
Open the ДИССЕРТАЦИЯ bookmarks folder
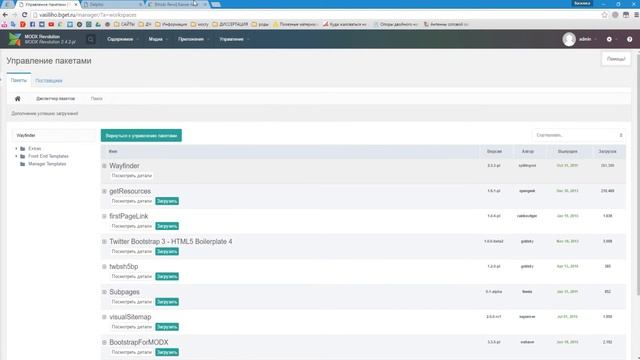(230, 24)
